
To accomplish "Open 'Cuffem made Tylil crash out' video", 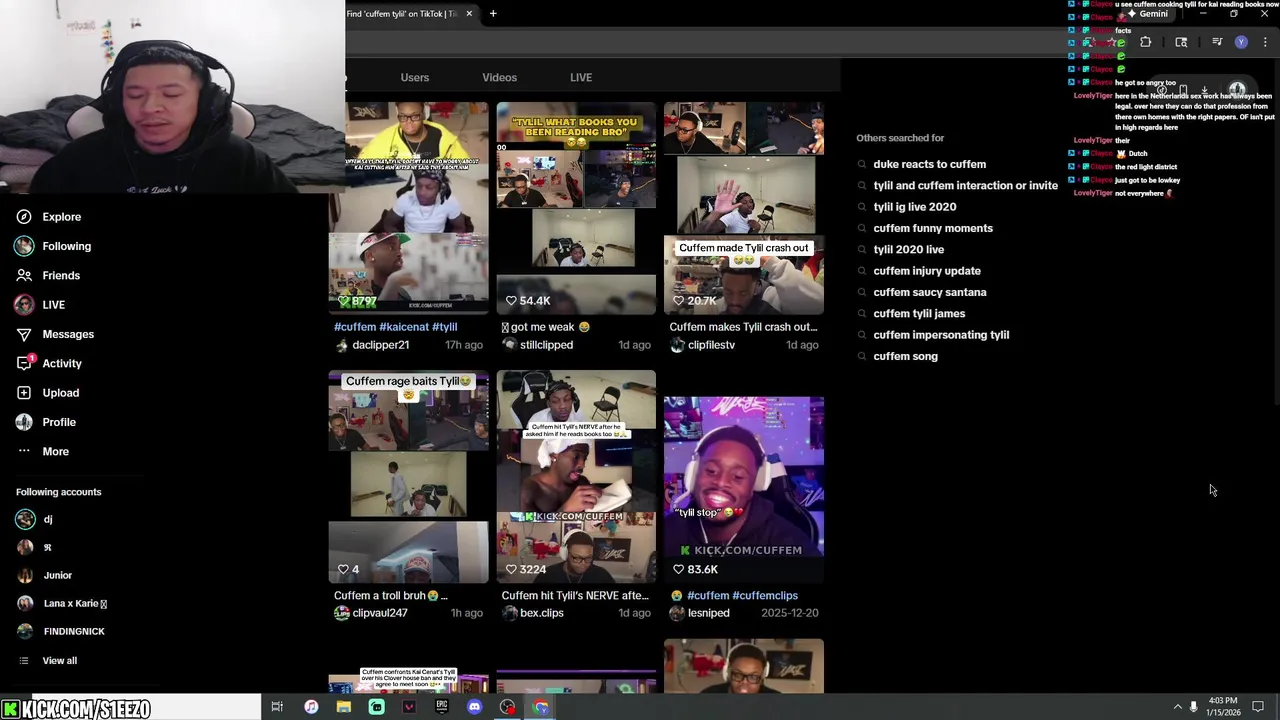I will 744,208.
